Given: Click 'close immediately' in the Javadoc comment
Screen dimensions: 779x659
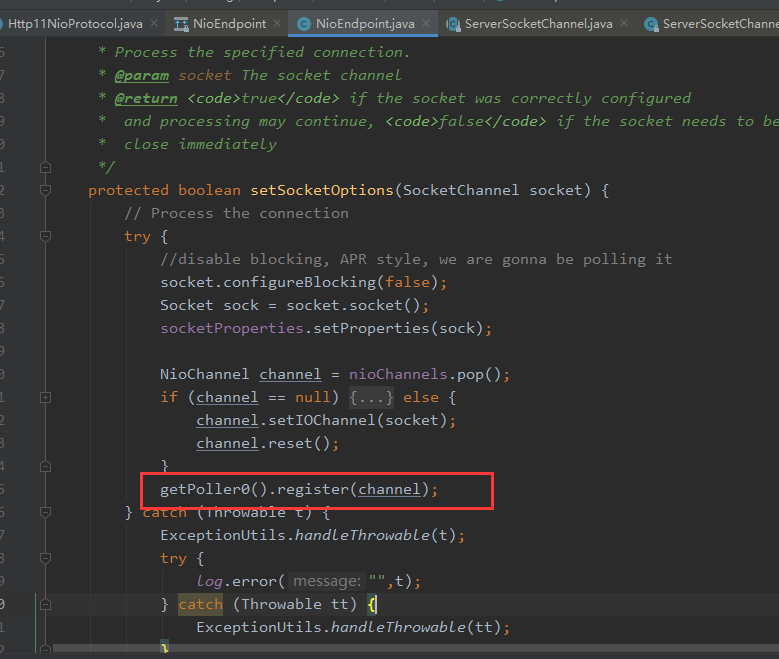Looking at the screenshot, I should coord(200,145).
